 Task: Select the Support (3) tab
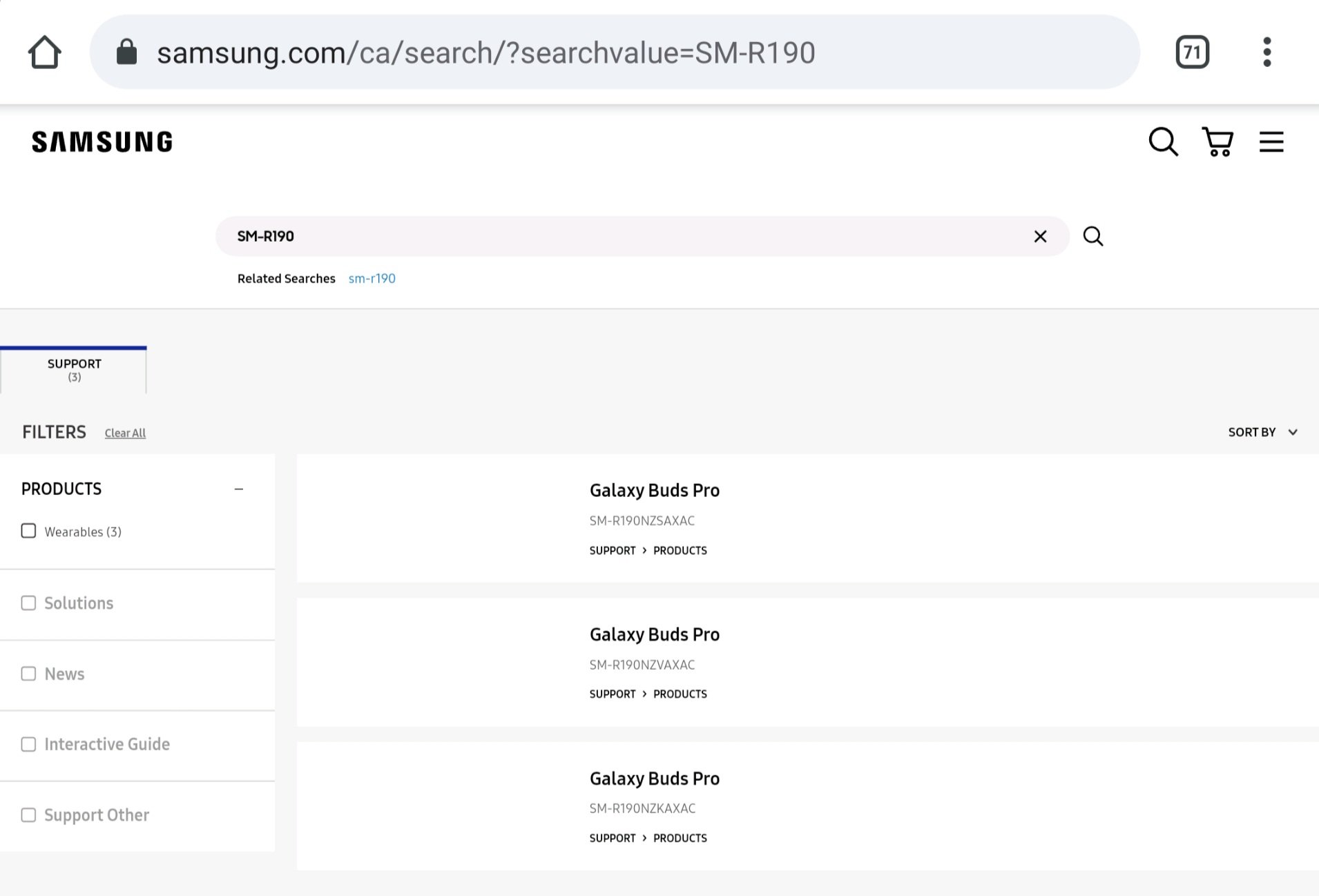[x=74, y=370]
